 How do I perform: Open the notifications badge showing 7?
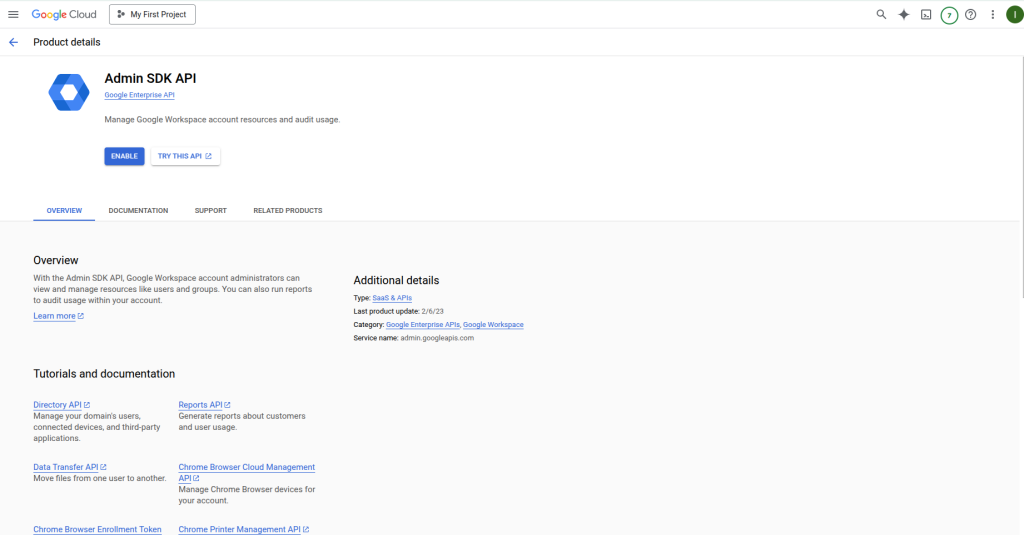tap(949, 15)
